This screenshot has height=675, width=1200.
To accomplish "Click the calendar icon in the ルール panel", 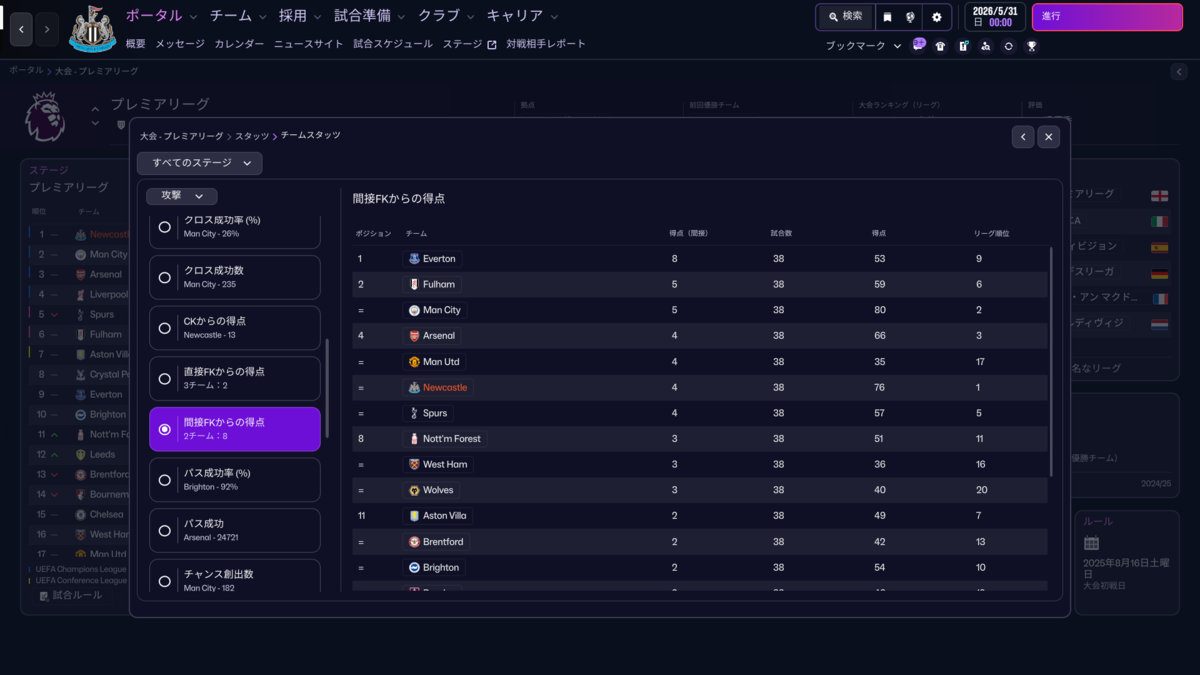I will click(1091, 543).
